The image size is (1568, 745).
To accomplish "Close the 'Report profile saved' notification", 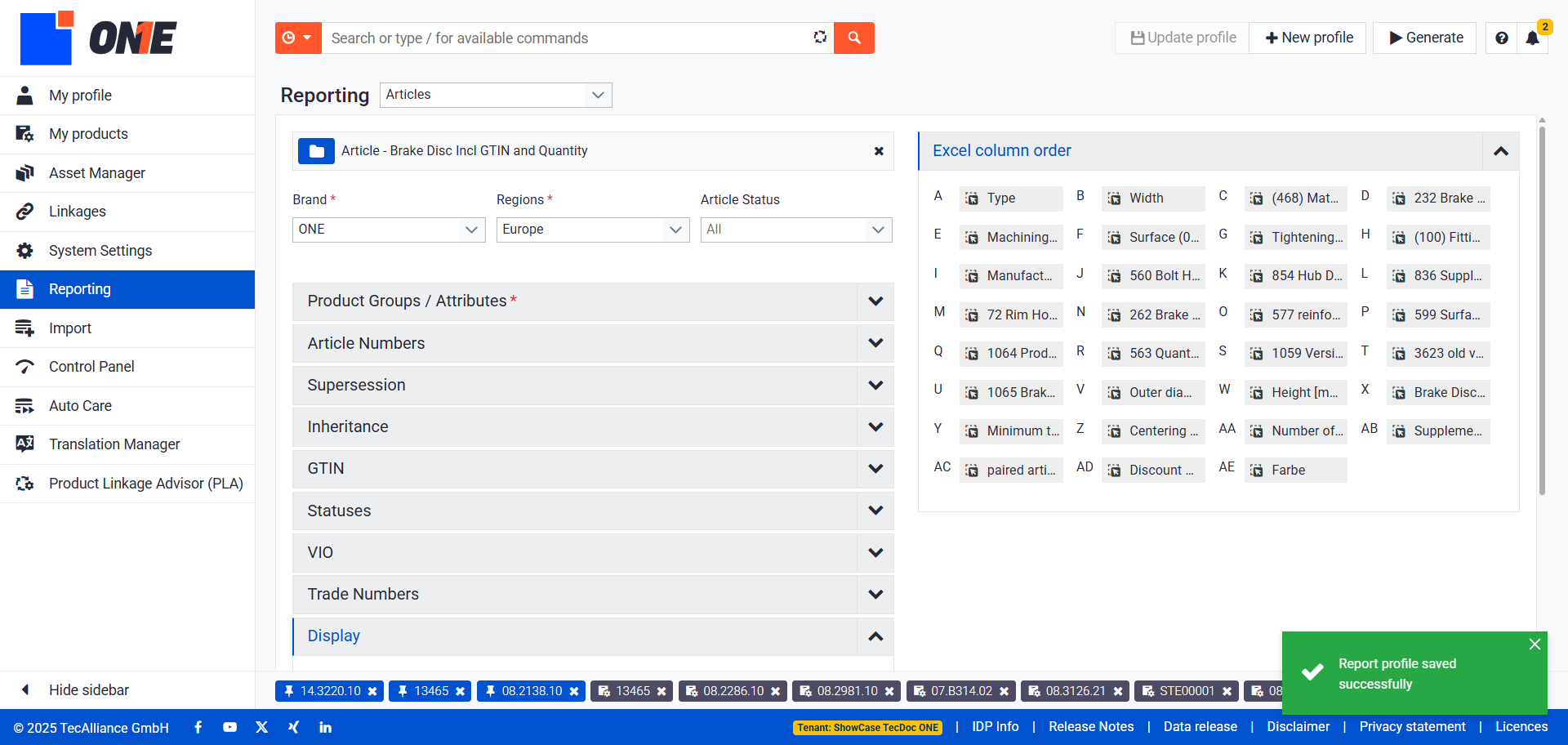I will click(1535, 644).
